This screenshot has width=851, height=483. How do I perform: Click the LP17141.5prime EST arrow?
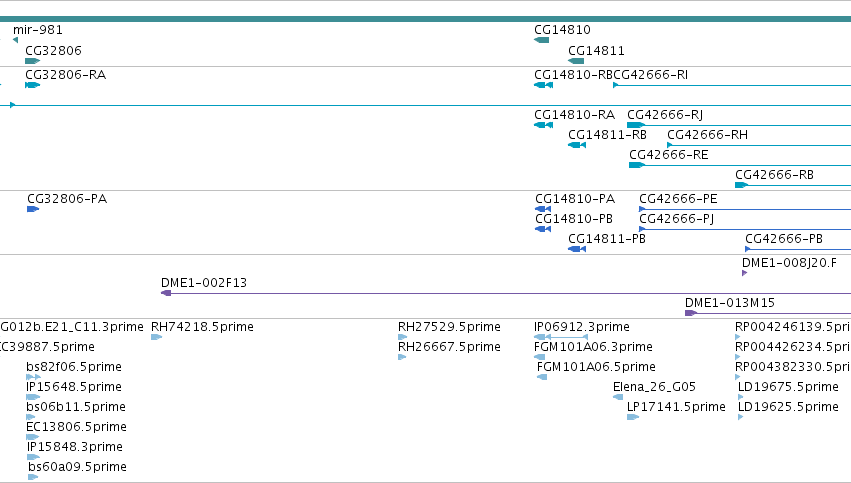633,417
